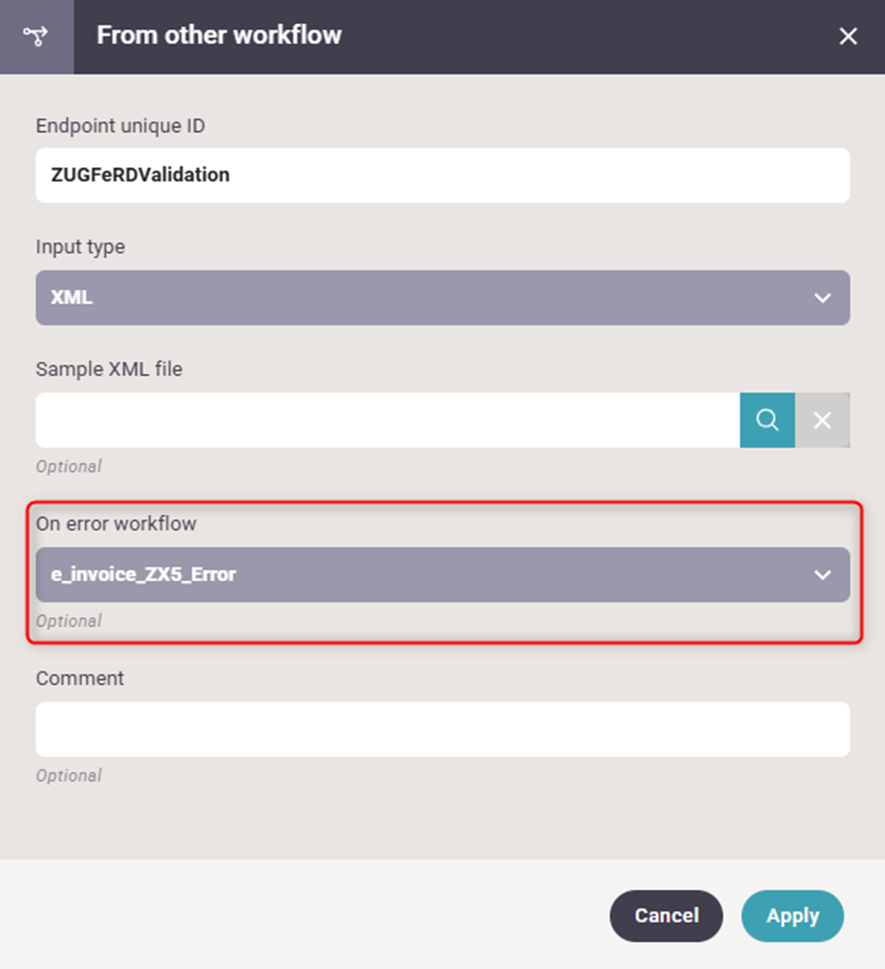Screen dimensions: 885x969
Task: Click the On error workflow label
Action: click(116, 523)
